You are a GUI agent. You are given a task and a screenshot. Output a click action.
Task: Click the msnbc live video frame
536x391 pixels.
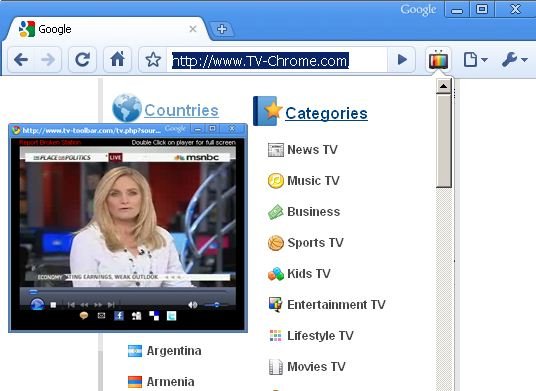[x=128, y=217]
